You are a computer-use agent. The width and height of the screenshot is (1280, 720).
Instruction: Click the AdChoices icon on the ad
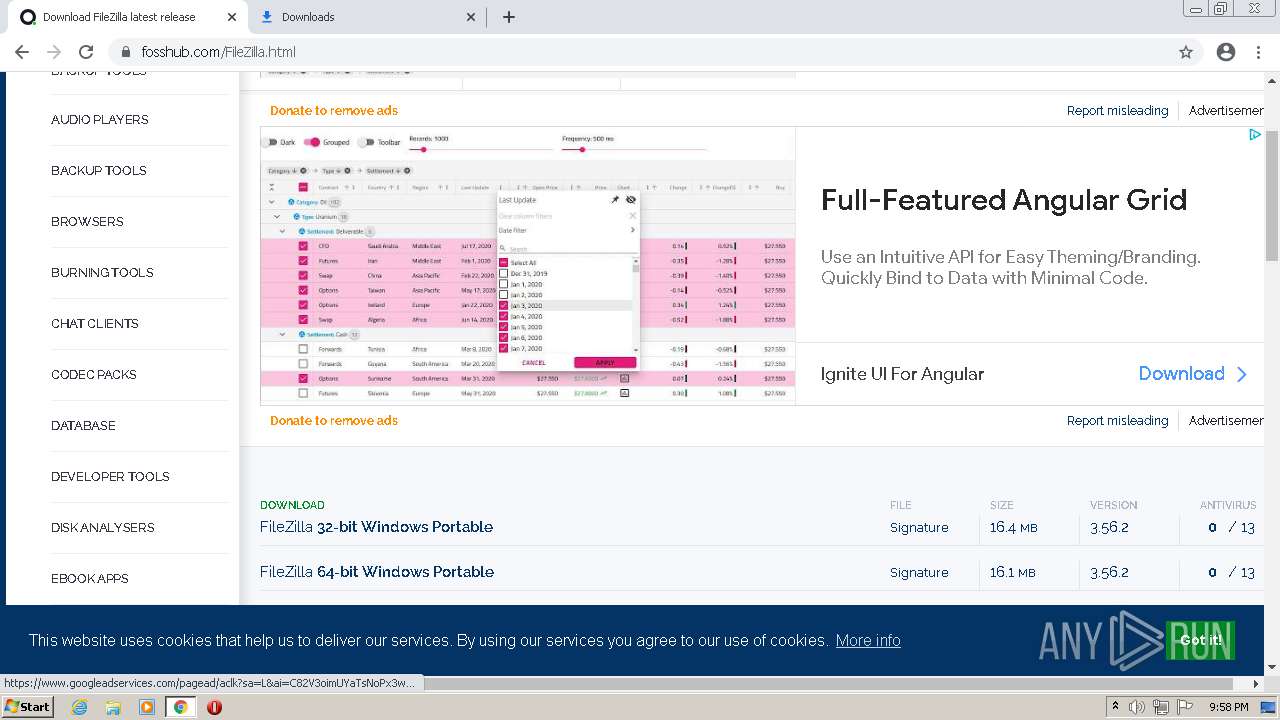(1254, 134)
